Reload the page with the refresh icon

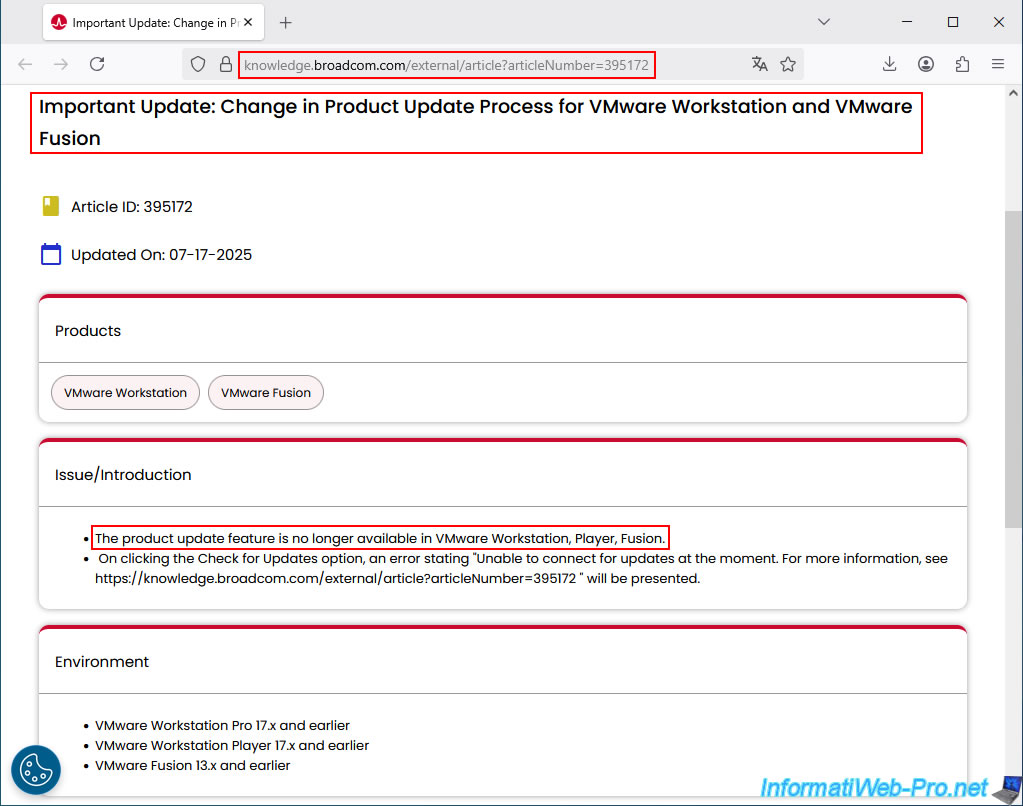tap(97, 64)
